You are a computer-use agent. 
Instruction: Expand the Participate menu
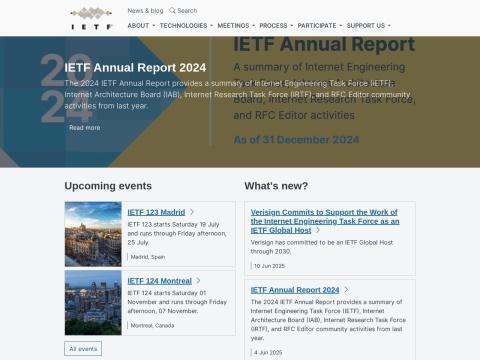point(320,26)
